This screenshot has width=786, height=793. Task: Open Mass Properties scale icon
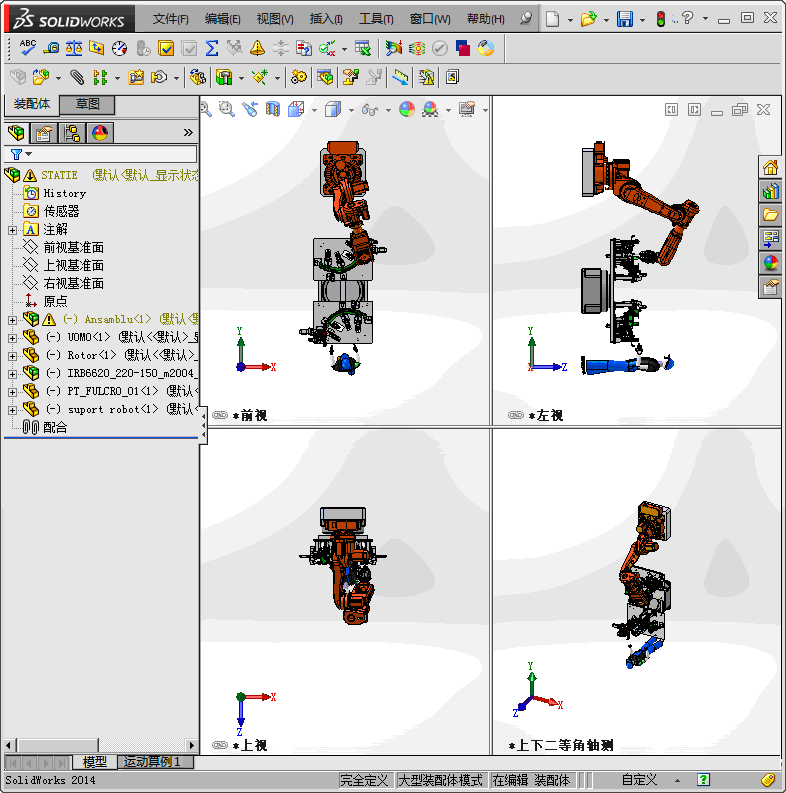click(x=74, y=48)
